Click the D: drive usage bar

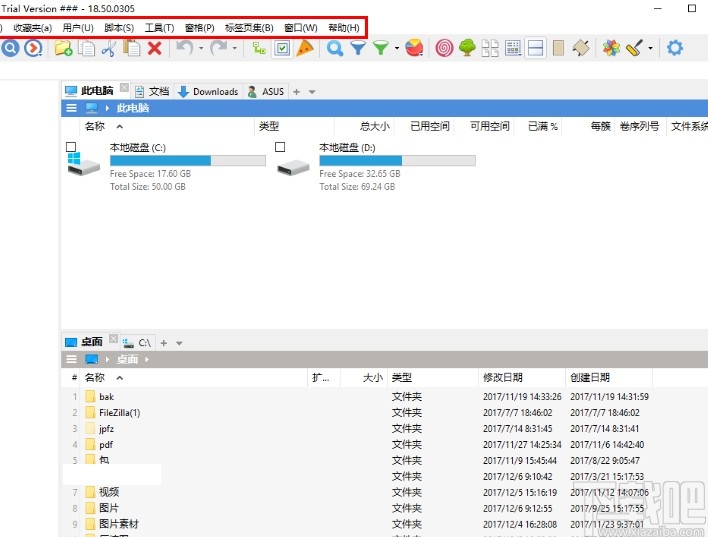pyautogui.click(x=397, y=160)
